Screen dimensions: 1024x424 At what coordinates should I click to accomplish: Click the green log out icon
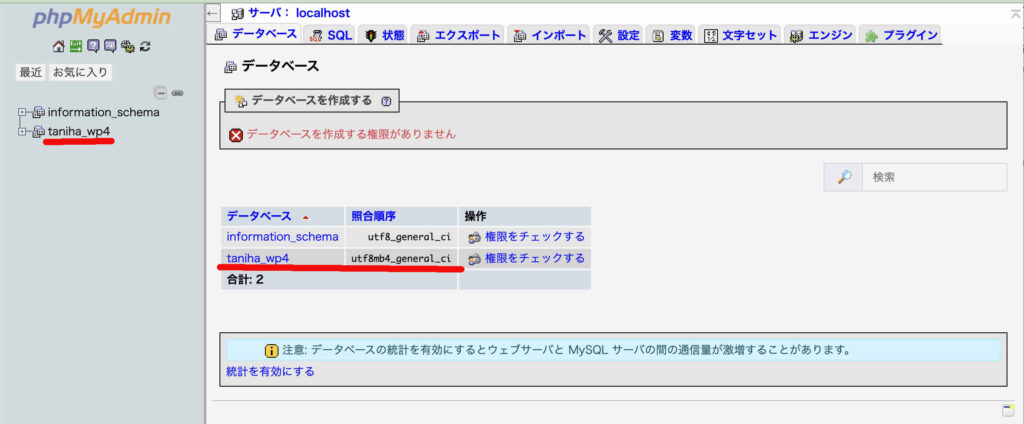click(x=76, y=46)
